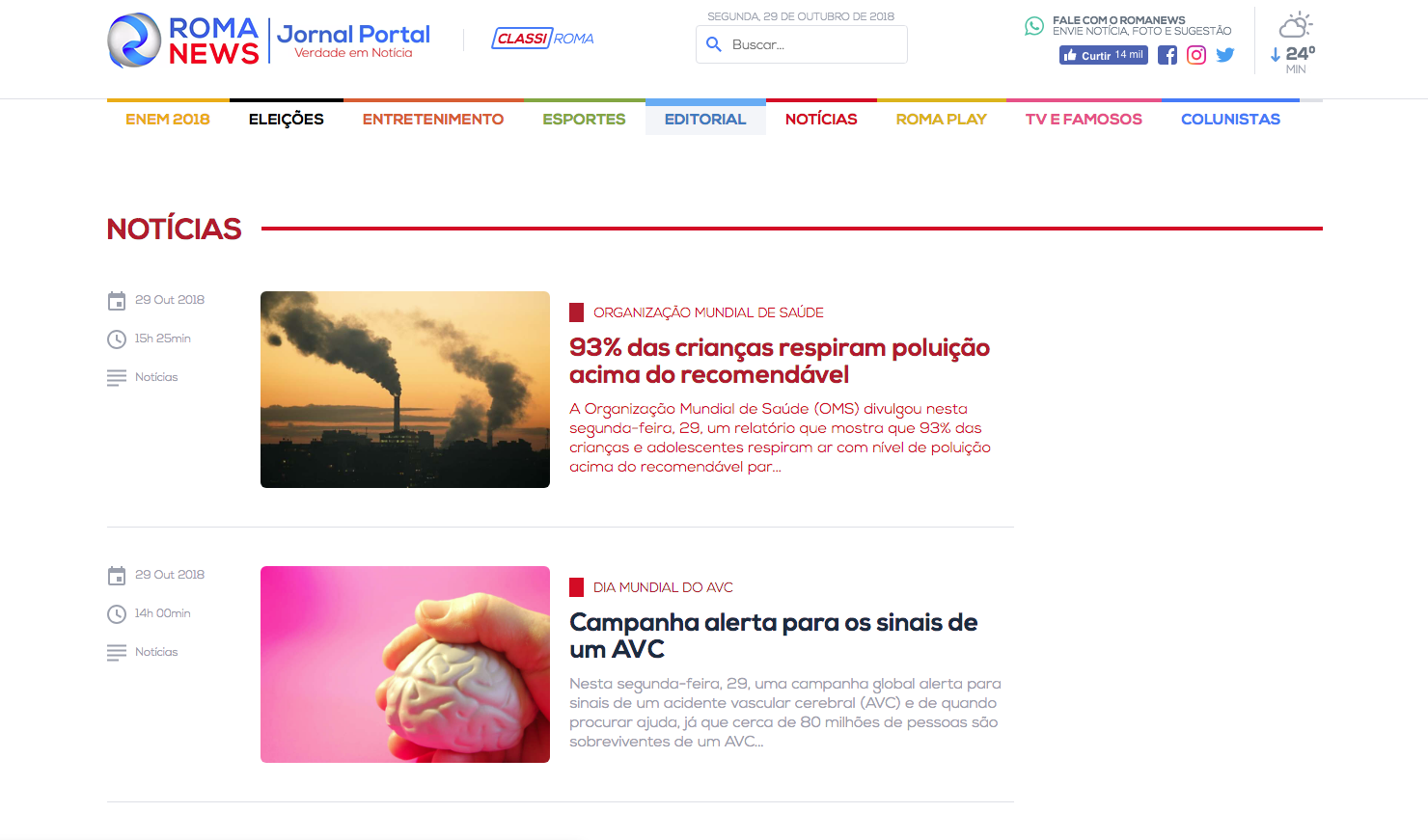The width and height of the screenshot is (1428, 840).
Task: Click the search magnifier icon
Action: [x=714, y=44]
